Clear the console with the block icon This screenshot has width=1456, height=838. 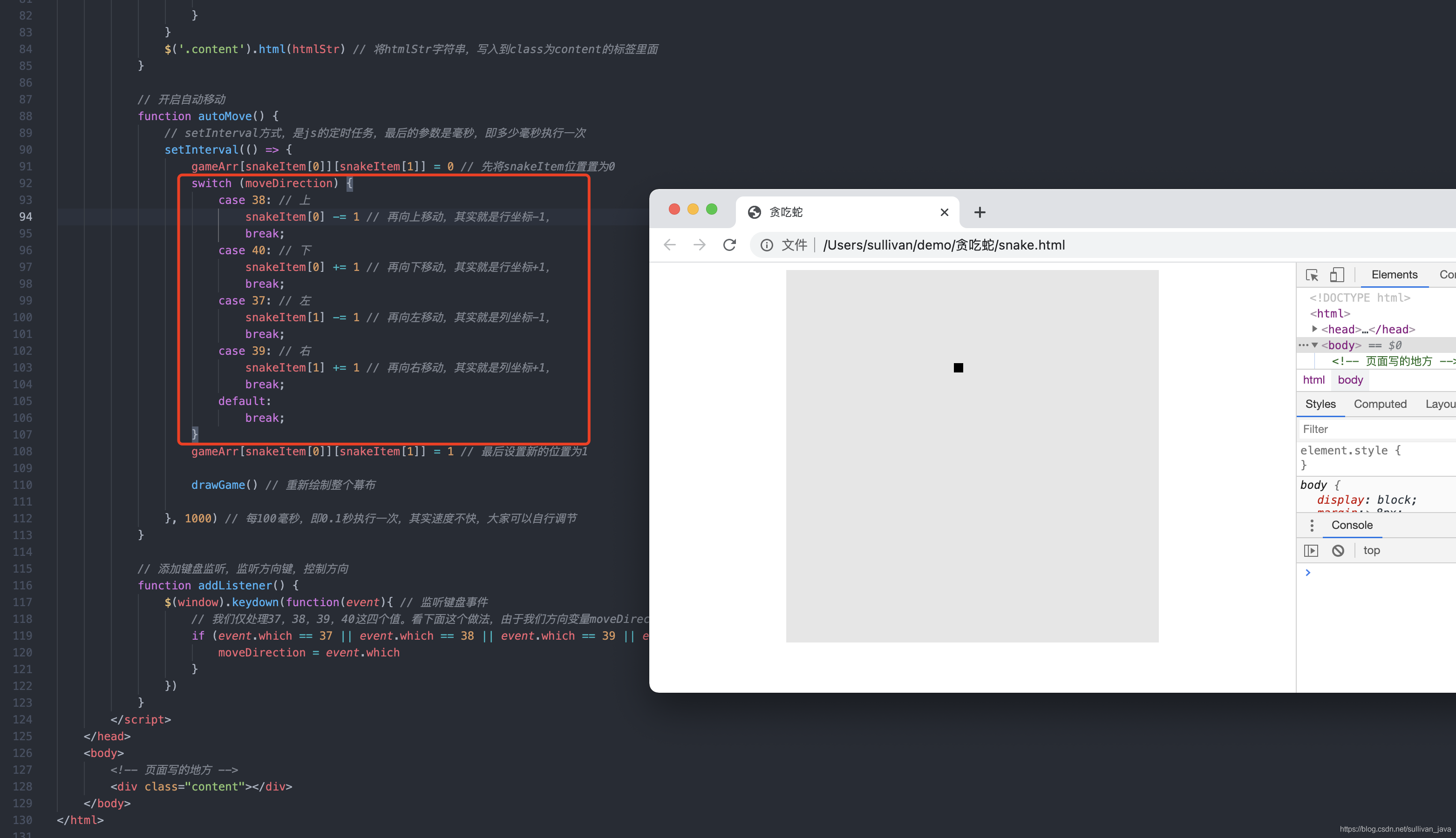click(x=1338, y=551)
